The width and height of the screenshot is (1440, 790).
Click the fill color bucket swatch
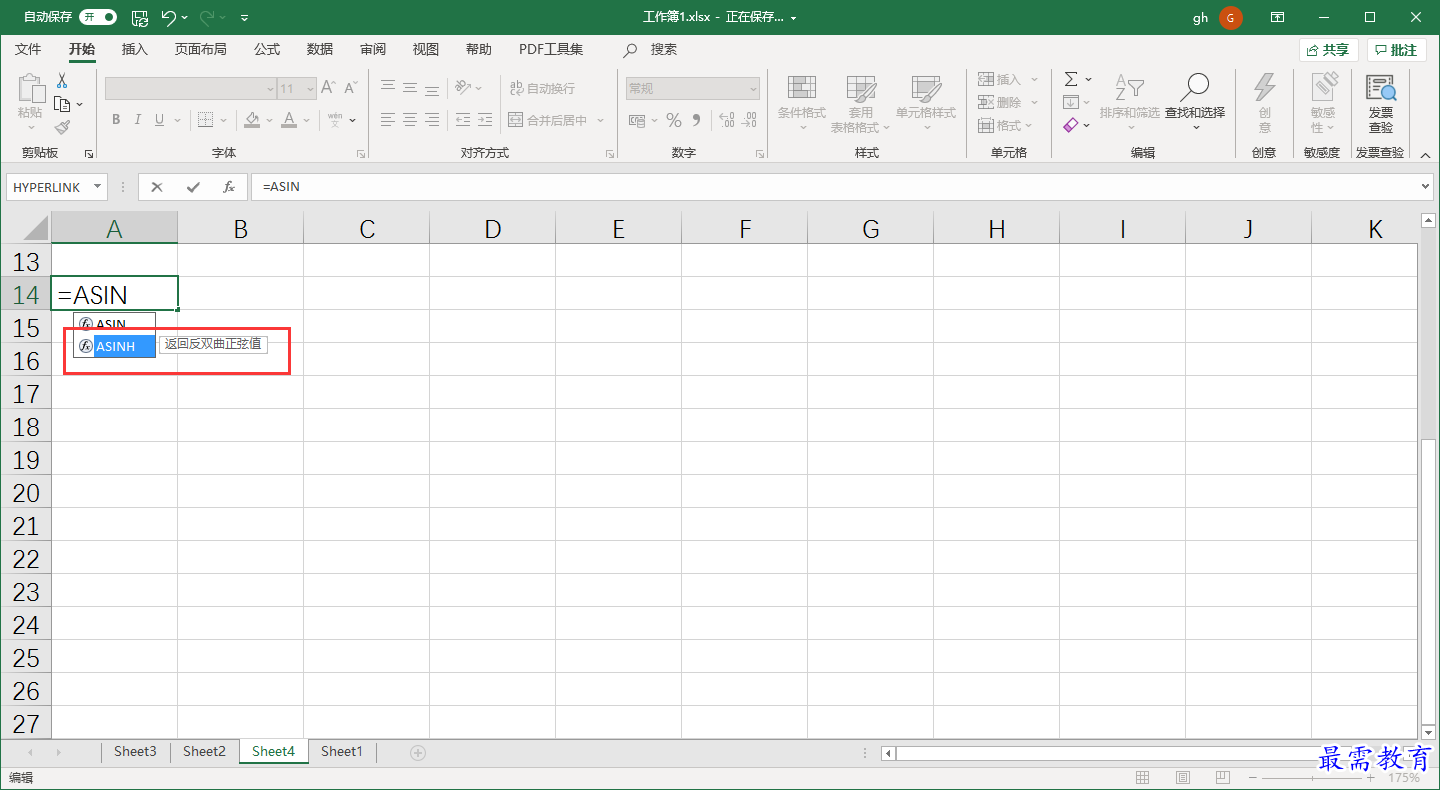[252, 120]
